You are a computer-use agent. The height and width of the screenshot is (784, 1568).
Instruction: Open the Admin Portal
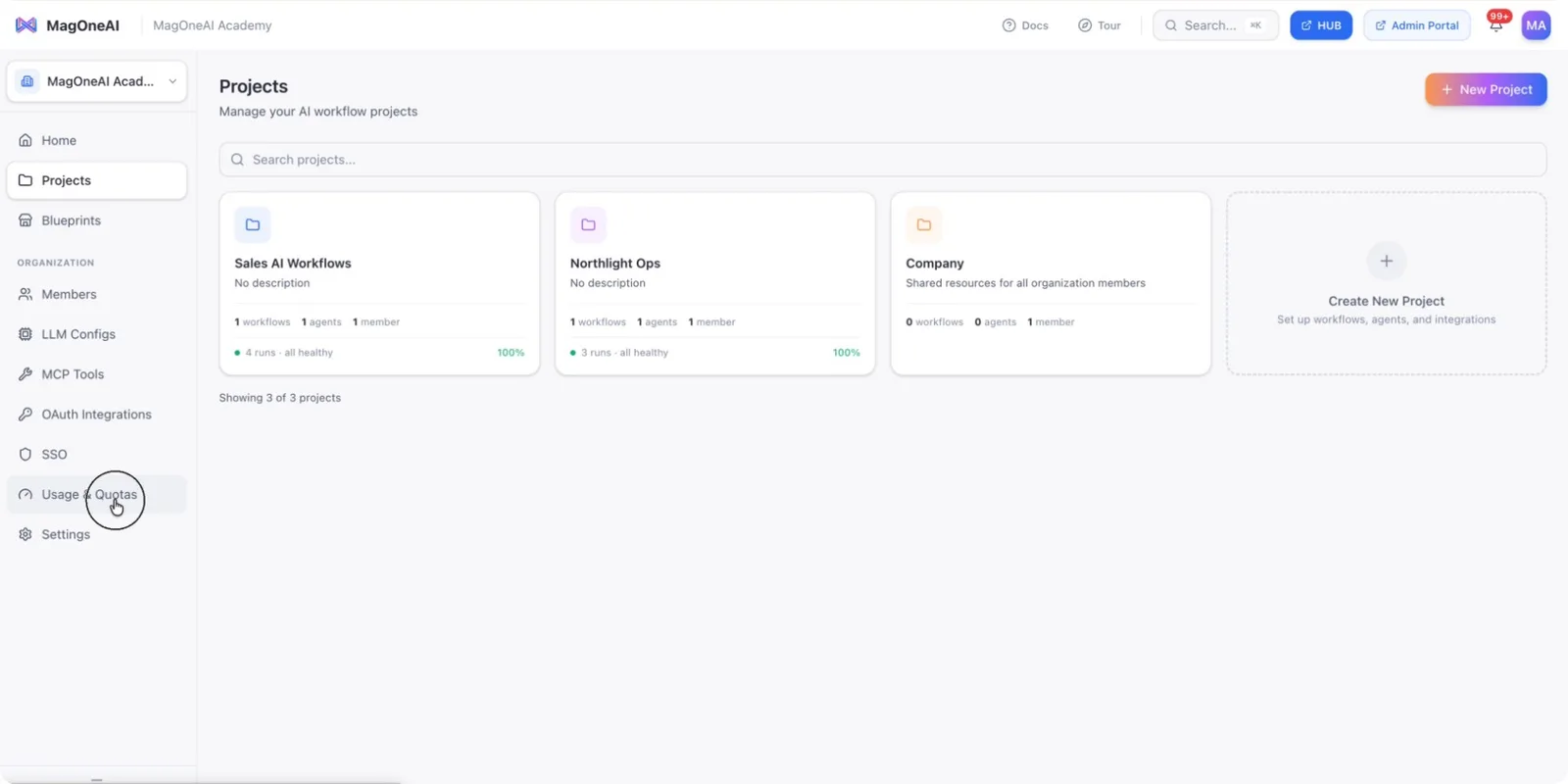click(1417, 25)
